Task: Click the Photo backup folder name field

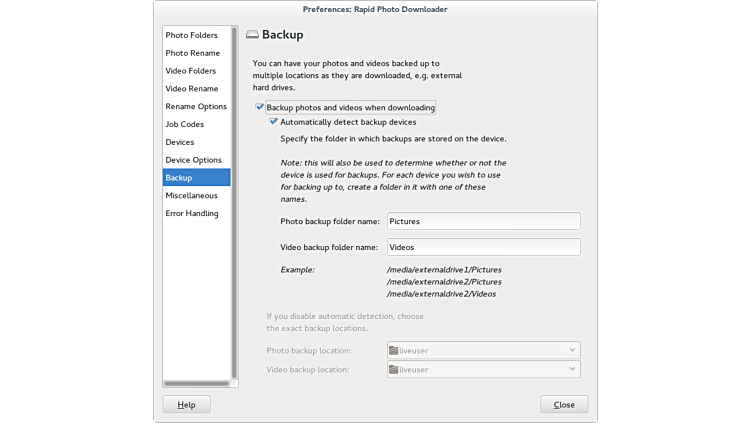Action: (483, 222)
